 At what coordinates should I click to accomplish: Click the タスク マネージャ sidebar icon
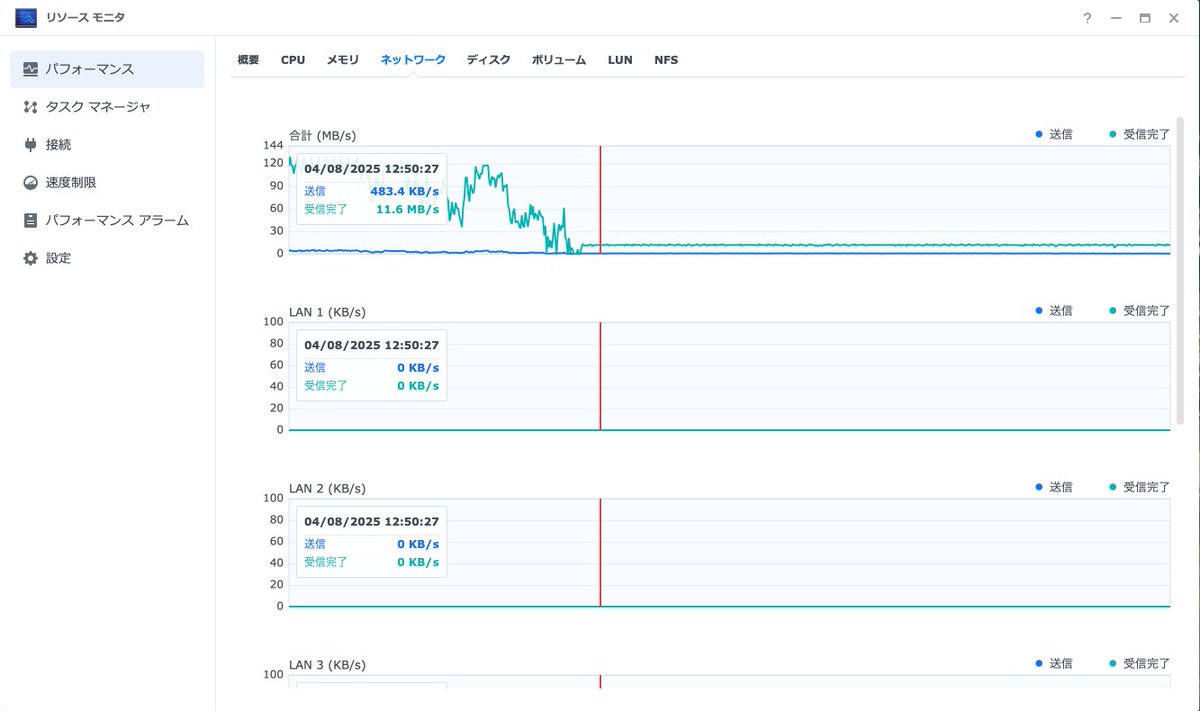30,107
